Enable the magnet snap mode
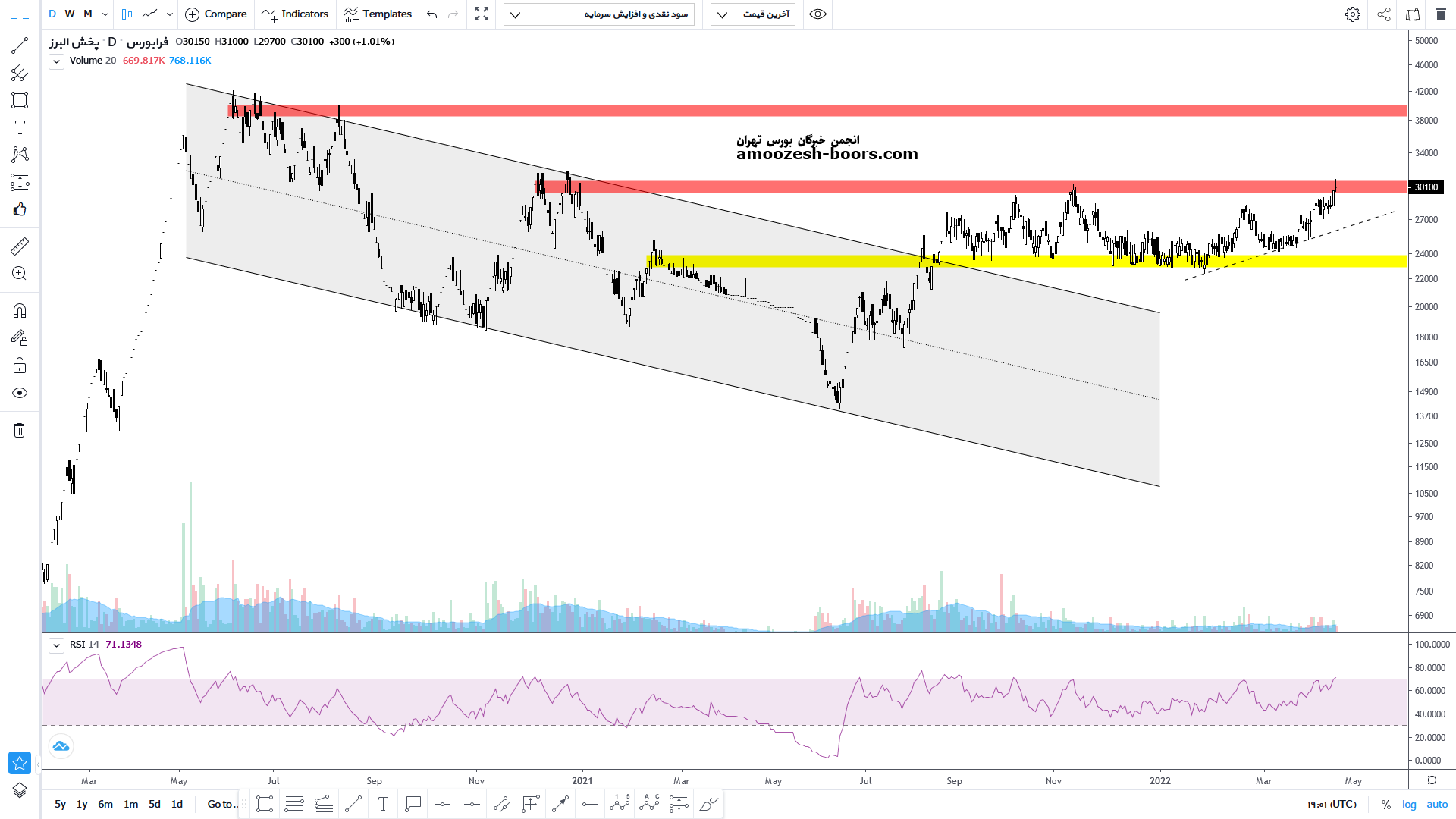 (20, 311)
